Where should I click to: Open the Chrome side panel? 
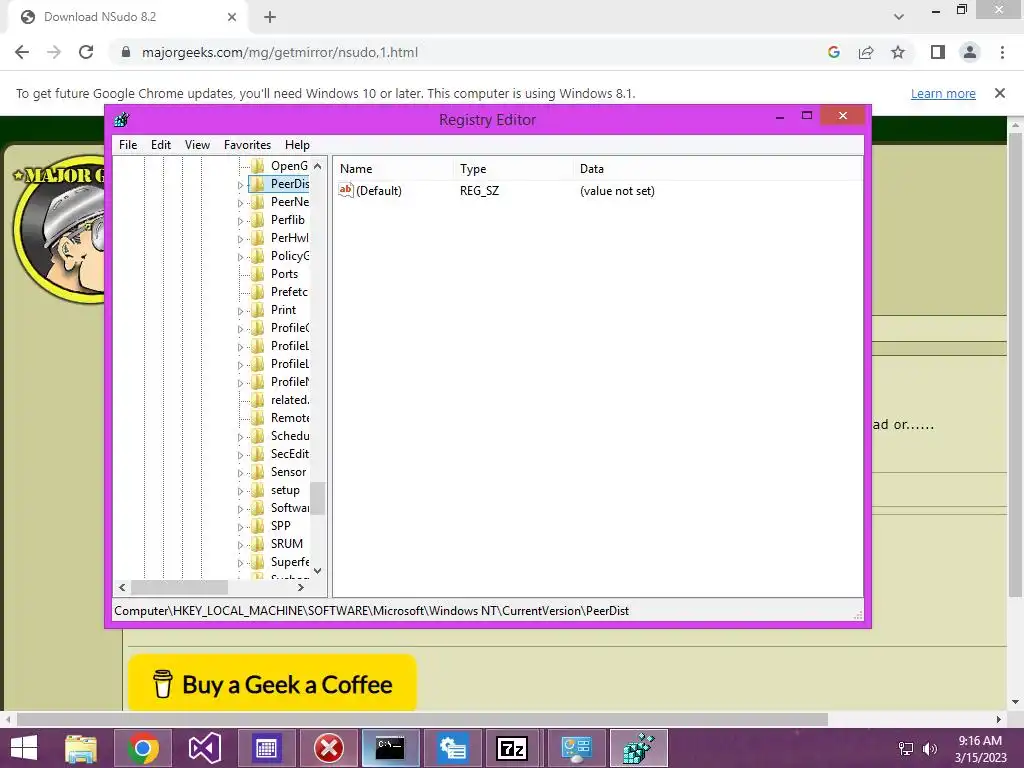(x=938, y=52)
